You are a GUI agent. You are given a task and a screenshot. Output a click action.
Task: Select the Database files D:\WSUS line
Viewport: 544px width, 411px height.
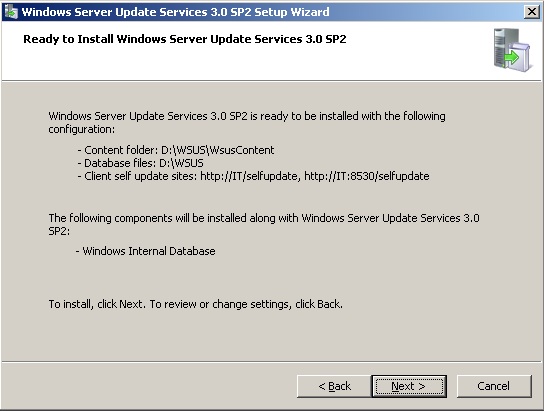pos(141,163)
